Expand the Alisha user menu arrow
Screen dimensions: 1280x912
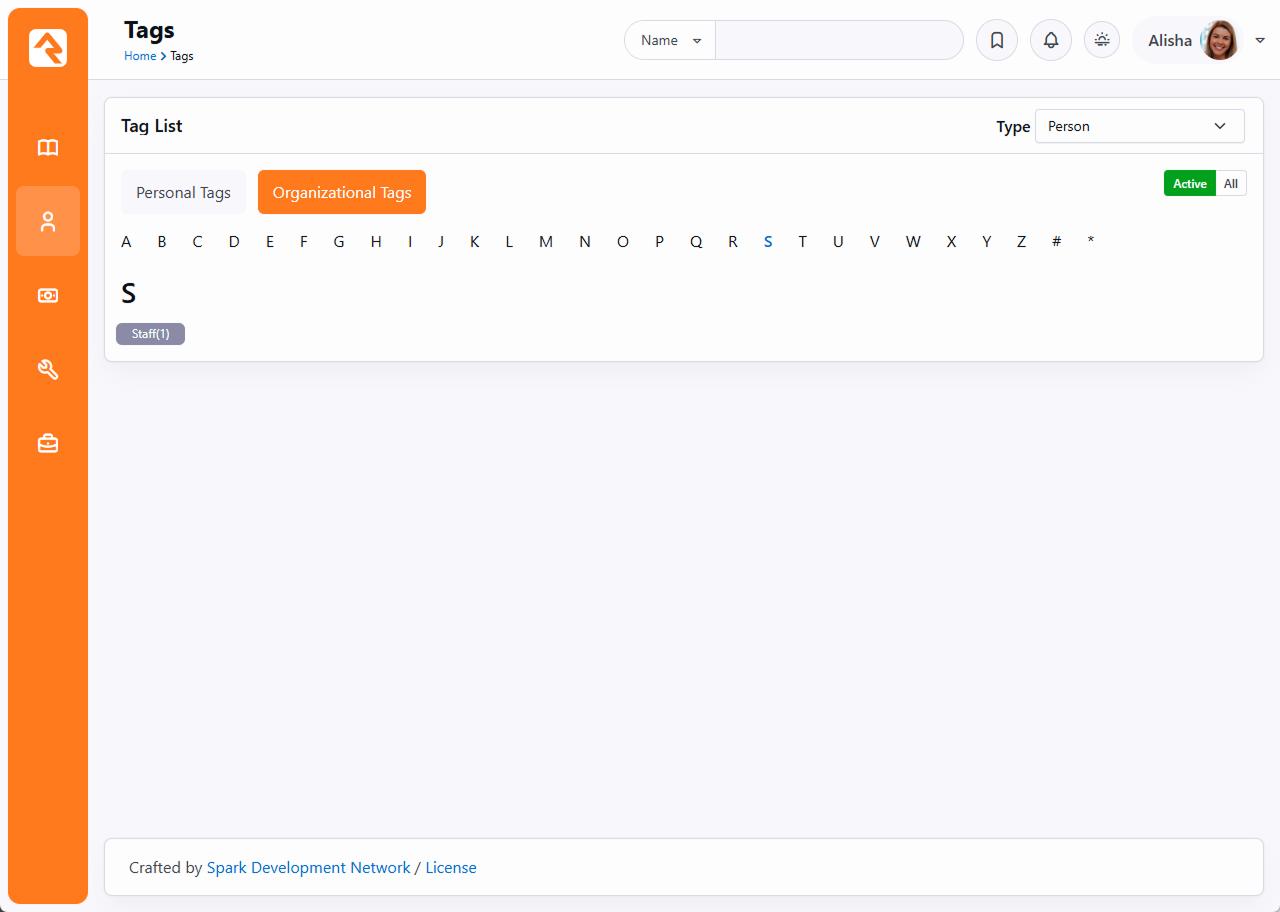[x=1260, y=41]
